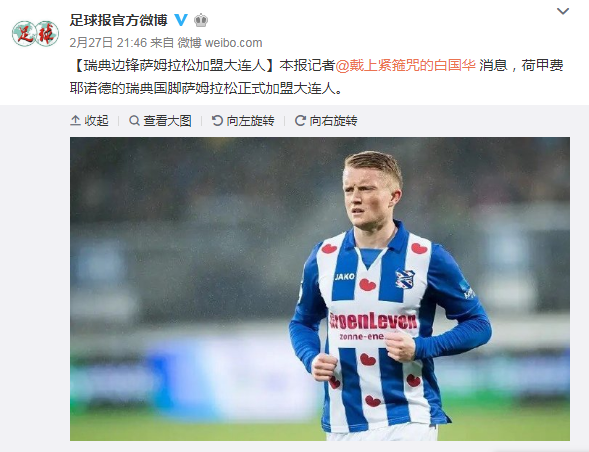Rotate the image right with 向右旋转

(x=326, y=121)
